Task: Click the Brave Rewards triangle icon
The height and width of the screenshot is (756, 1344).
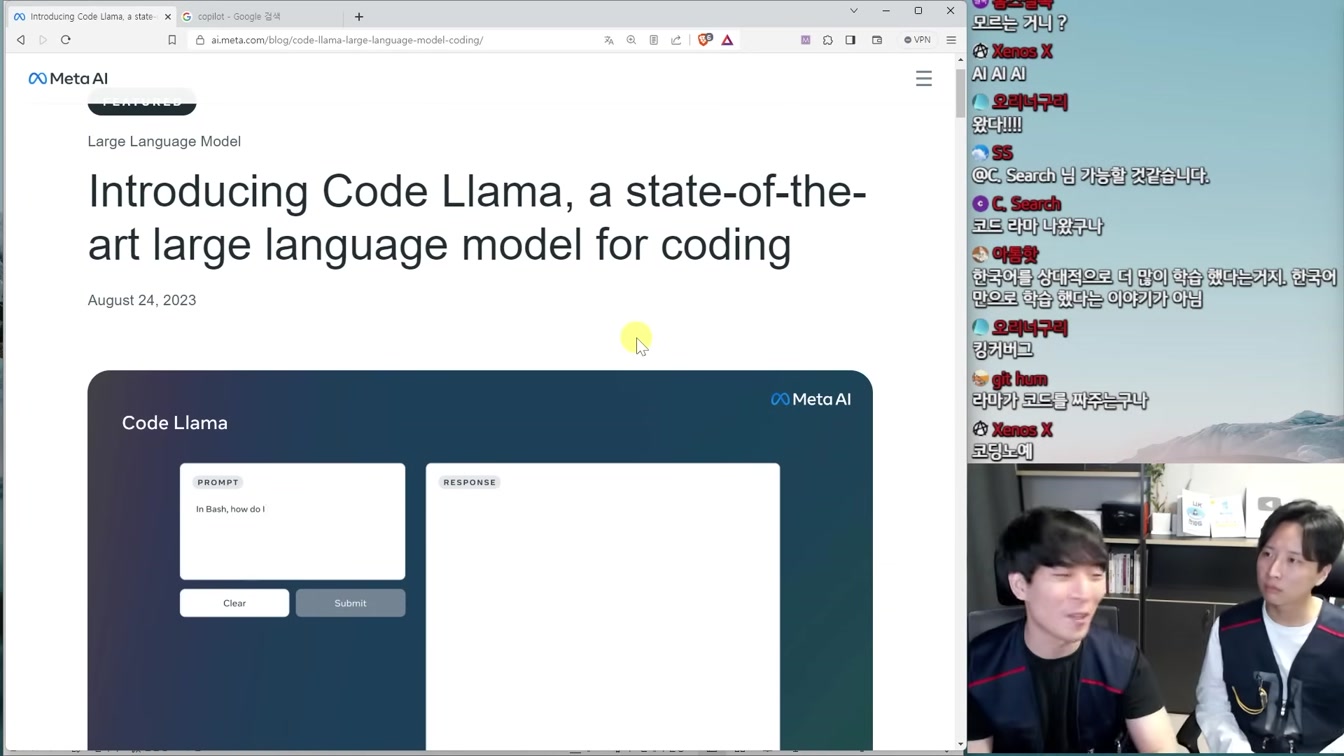Action: [x=727, y=40]
